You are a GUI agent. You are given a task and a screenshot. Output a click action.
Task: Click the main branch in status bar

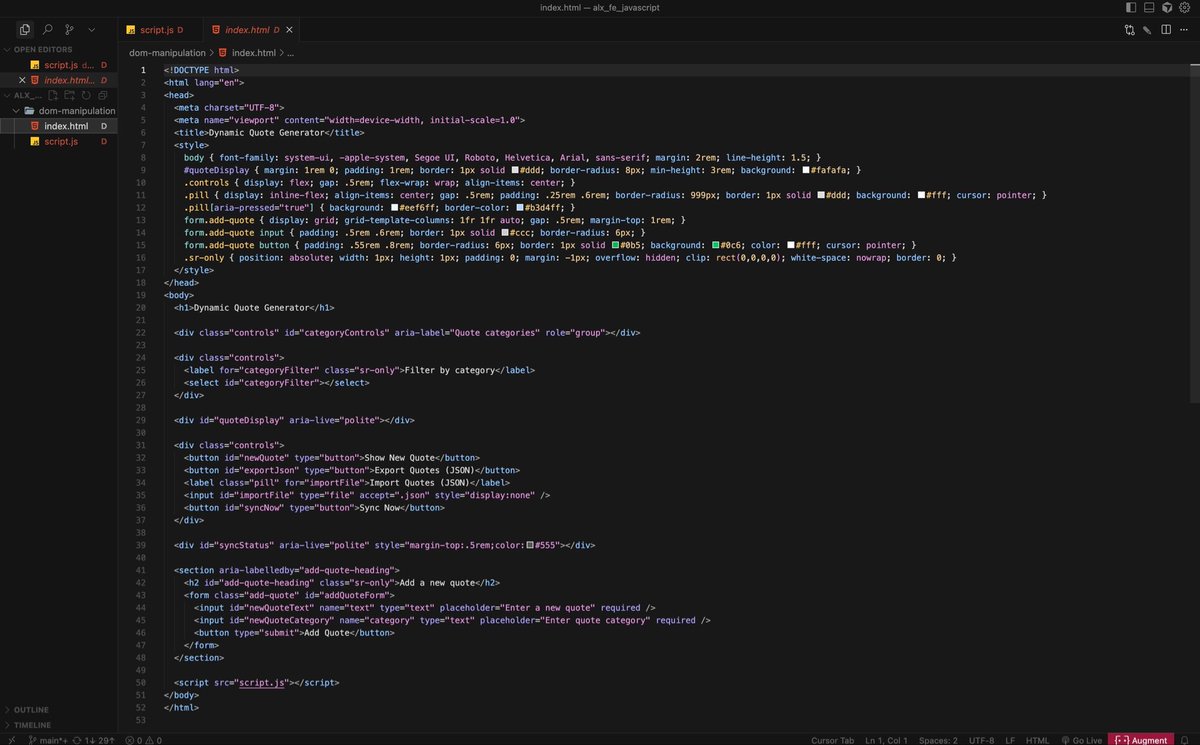50,740
